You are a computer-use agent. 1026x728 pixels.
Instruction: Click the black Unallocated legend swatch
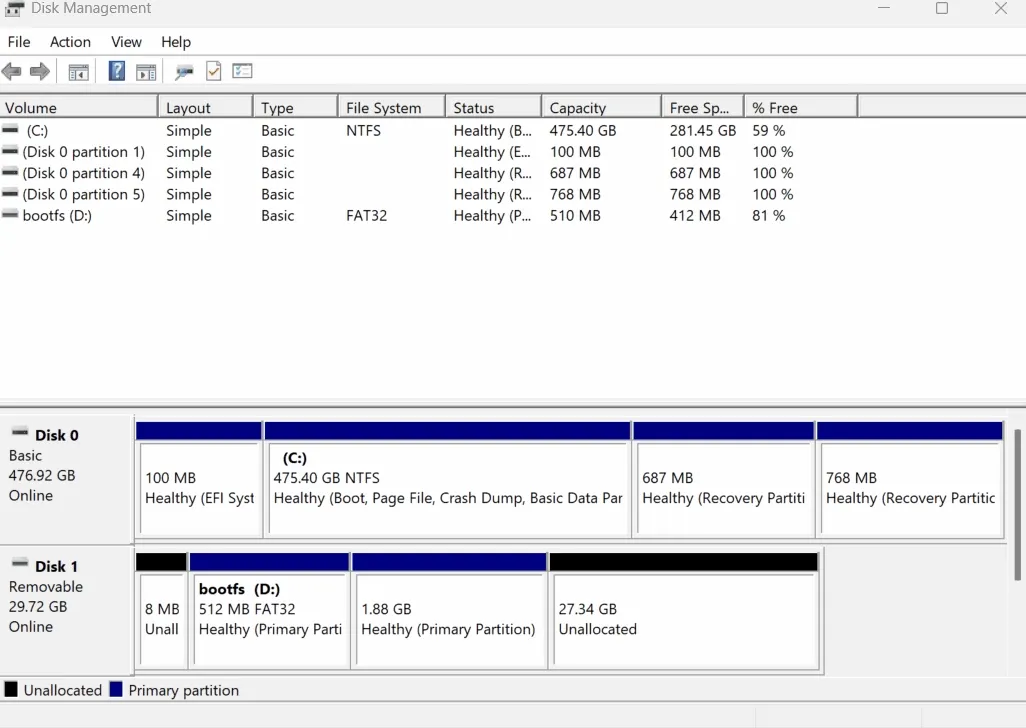(x=11, y=689)
